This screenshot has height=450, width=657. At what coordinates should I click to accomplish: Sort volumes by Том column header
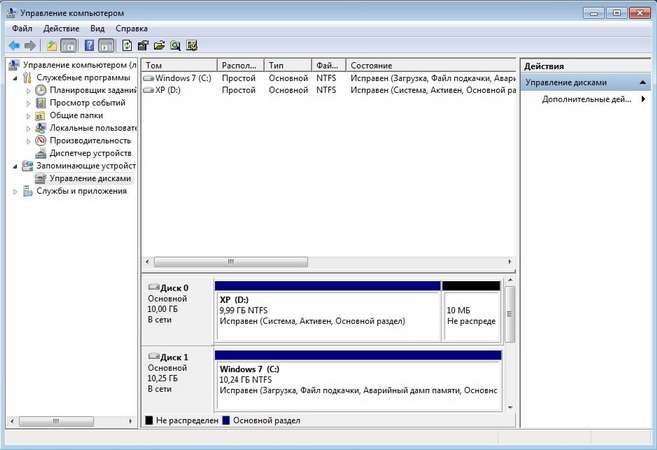(x=179, y=65)
